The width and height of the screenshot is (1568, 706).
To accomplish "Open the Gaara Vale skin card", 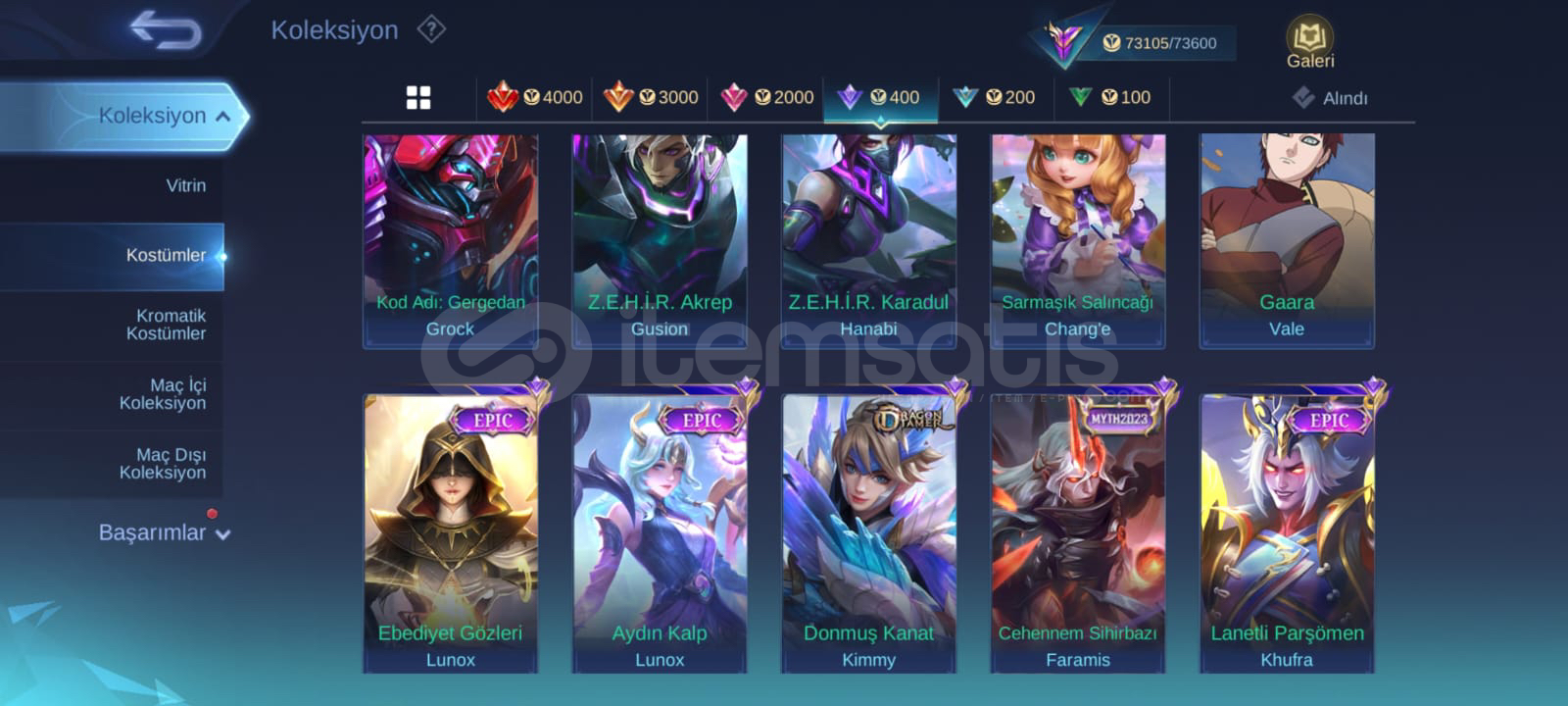I will [x=1287, y=241].
